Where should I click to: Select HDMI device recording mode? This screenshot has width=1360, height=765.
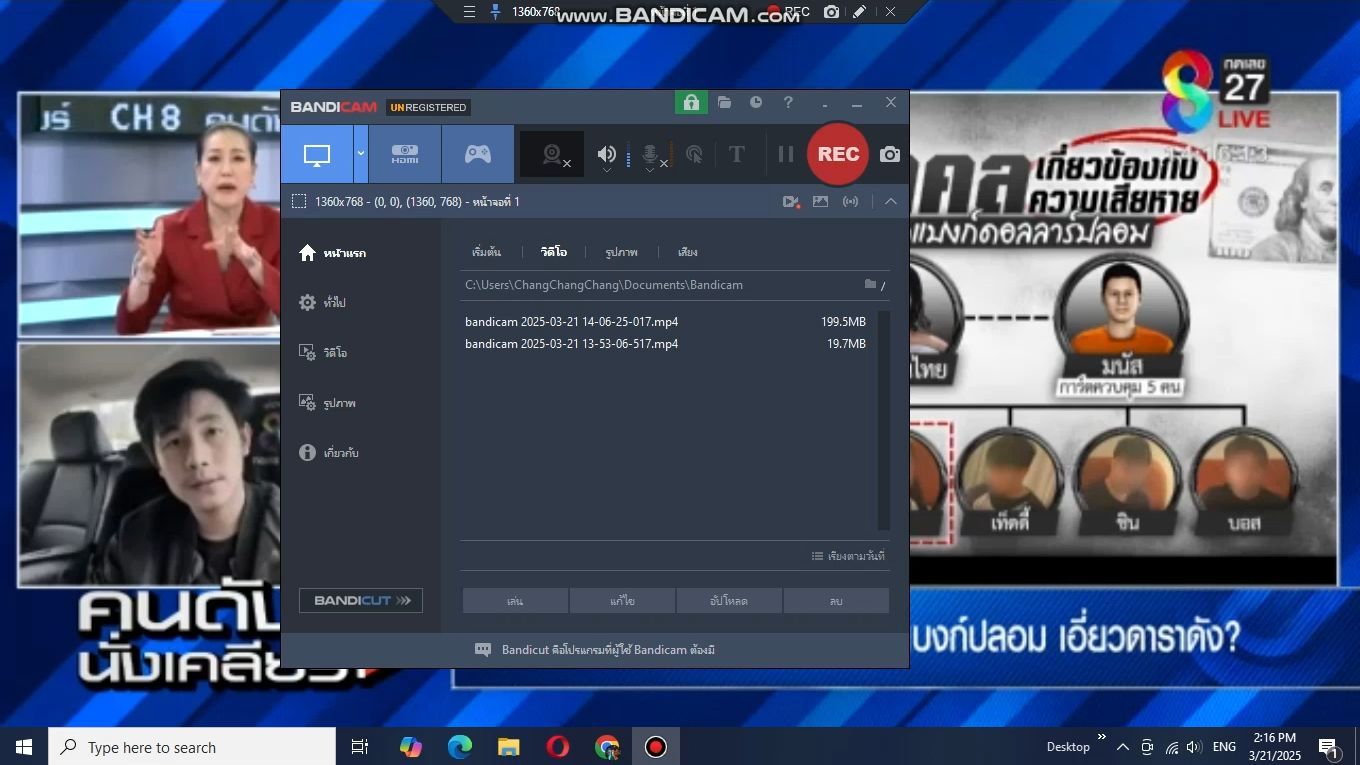405,155
